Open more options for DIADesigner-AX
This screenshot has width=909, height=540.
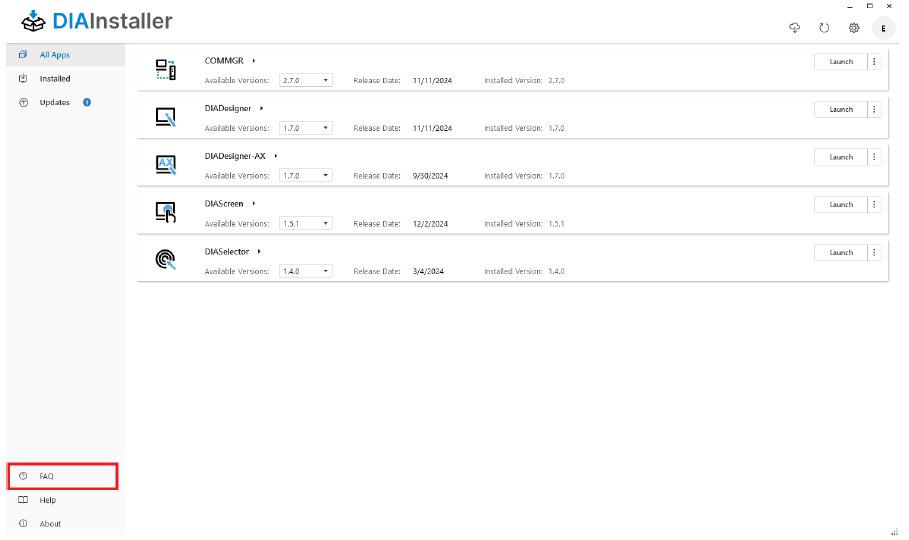point(874,157)
